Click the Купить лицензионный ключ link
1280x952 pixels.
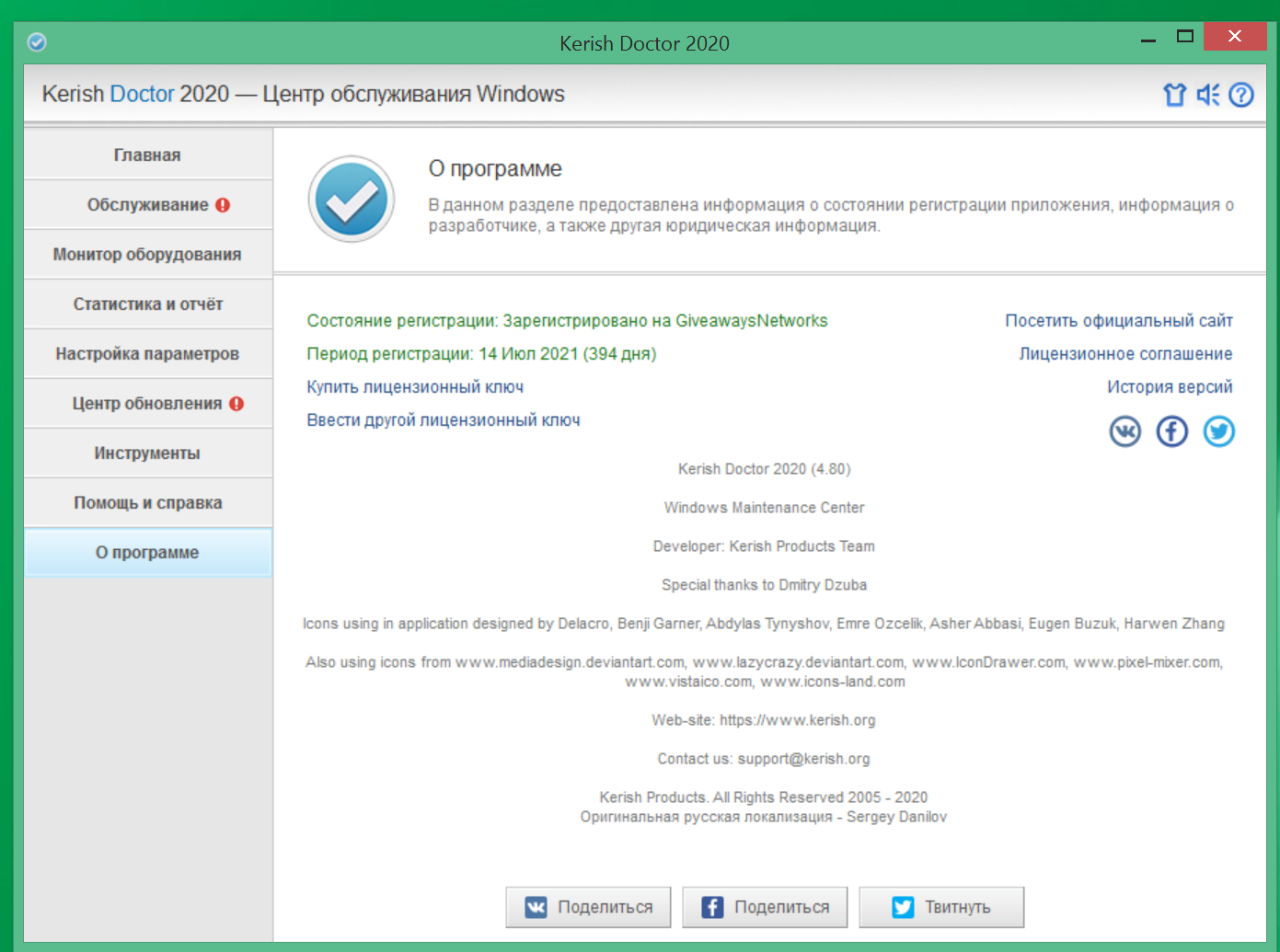point(415,387)
